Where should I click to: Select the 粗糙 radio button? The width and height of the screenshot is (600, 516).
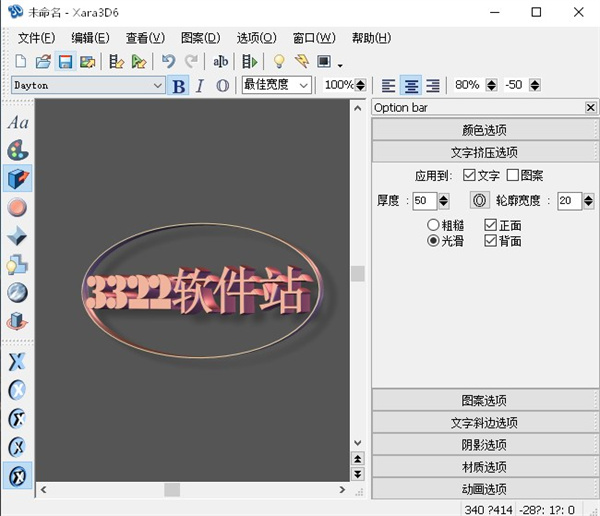pos(433,226)
